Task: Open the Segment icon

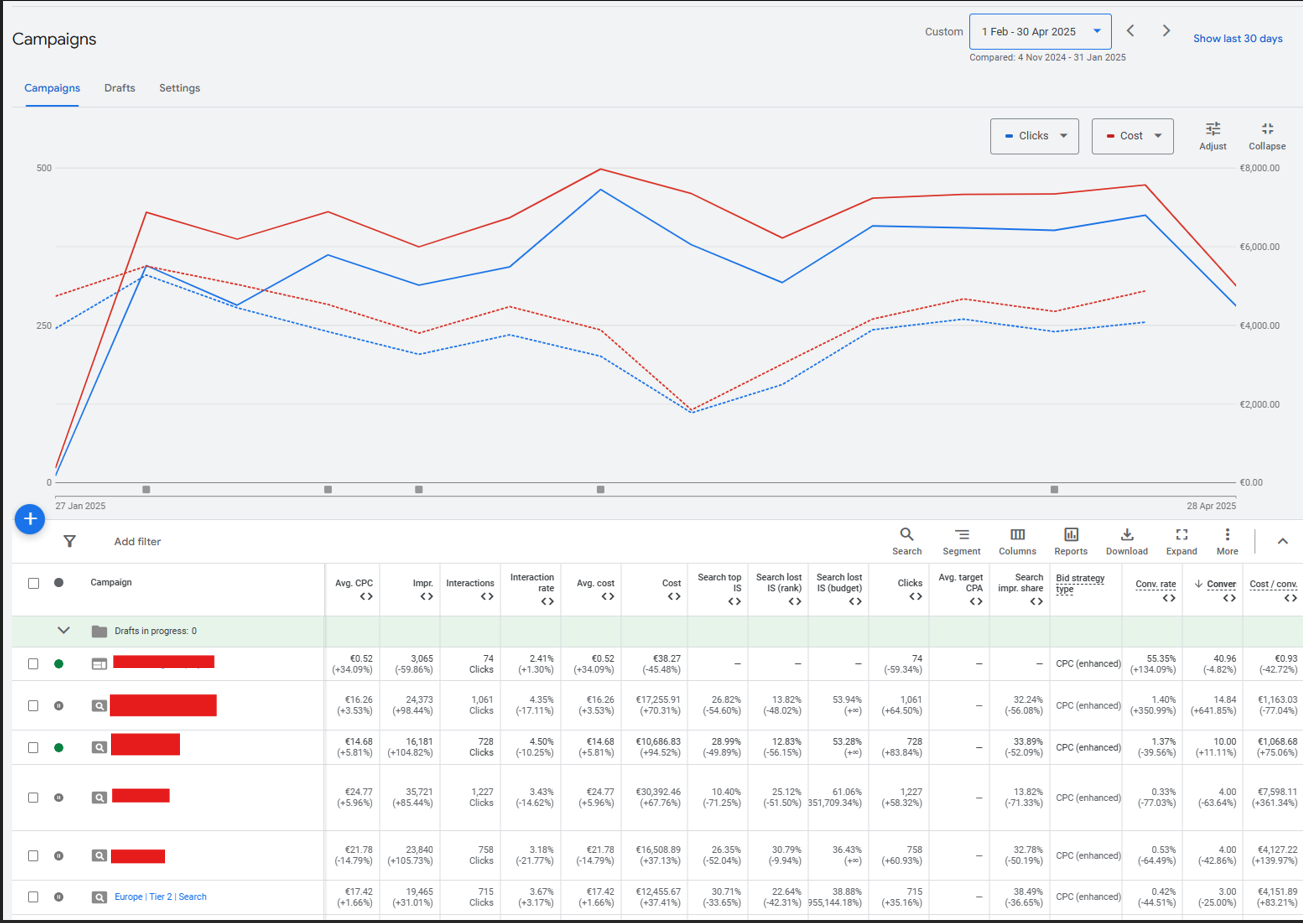Action: pos(961,535)
